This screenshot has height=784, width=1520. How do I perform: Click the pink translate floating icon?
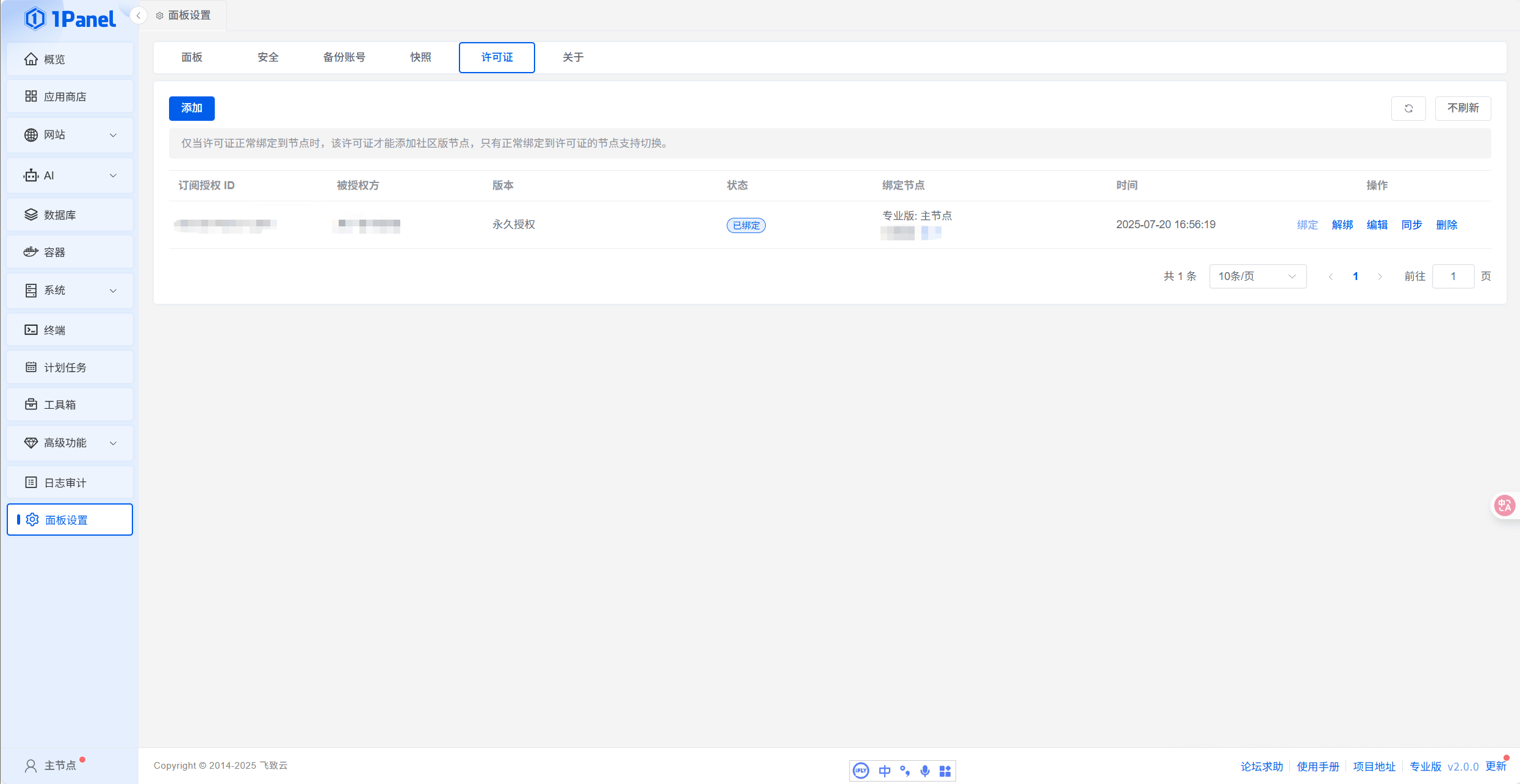(1504, 505)
